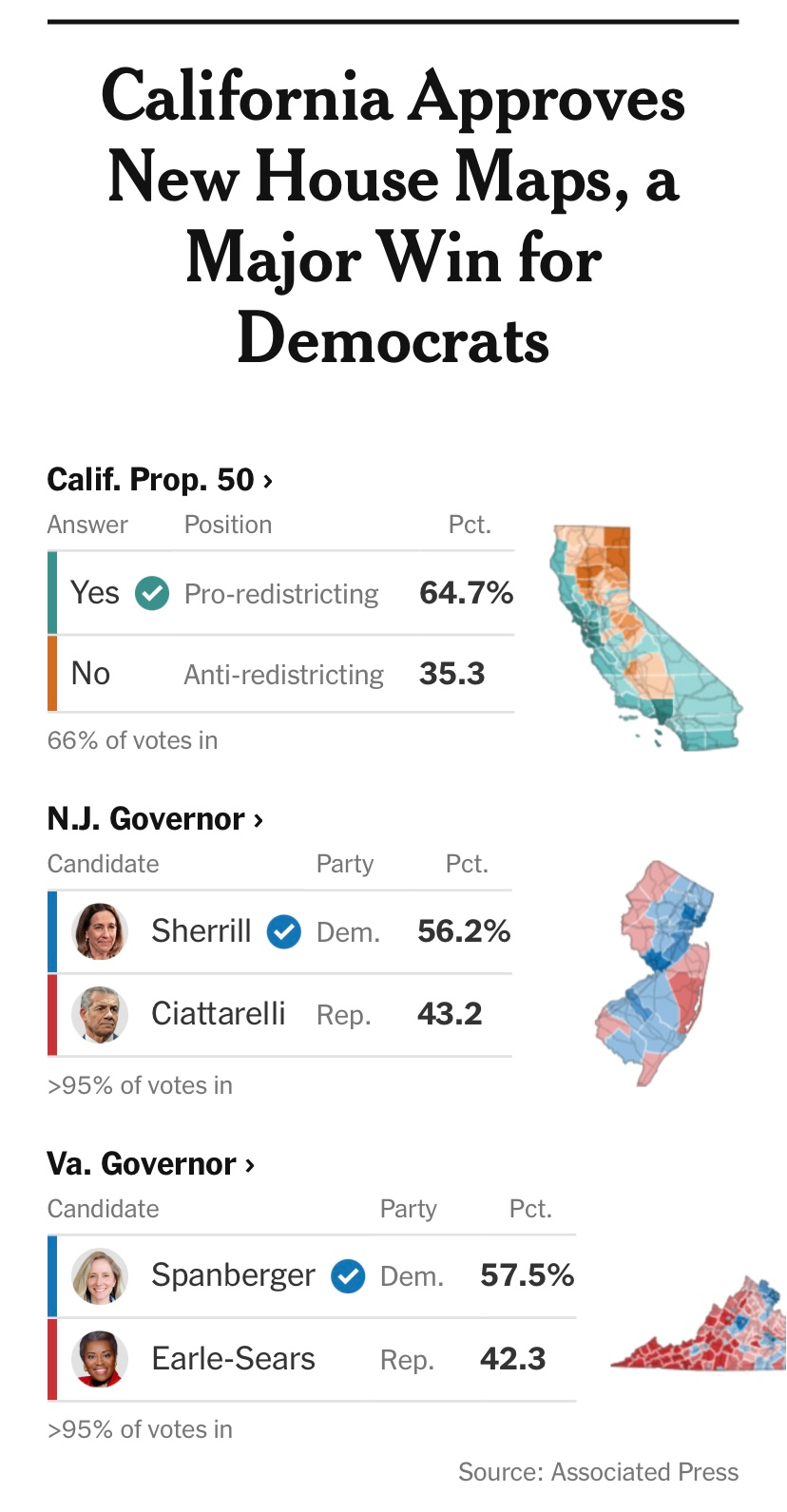Open the N.J. Governor results link

145,818
